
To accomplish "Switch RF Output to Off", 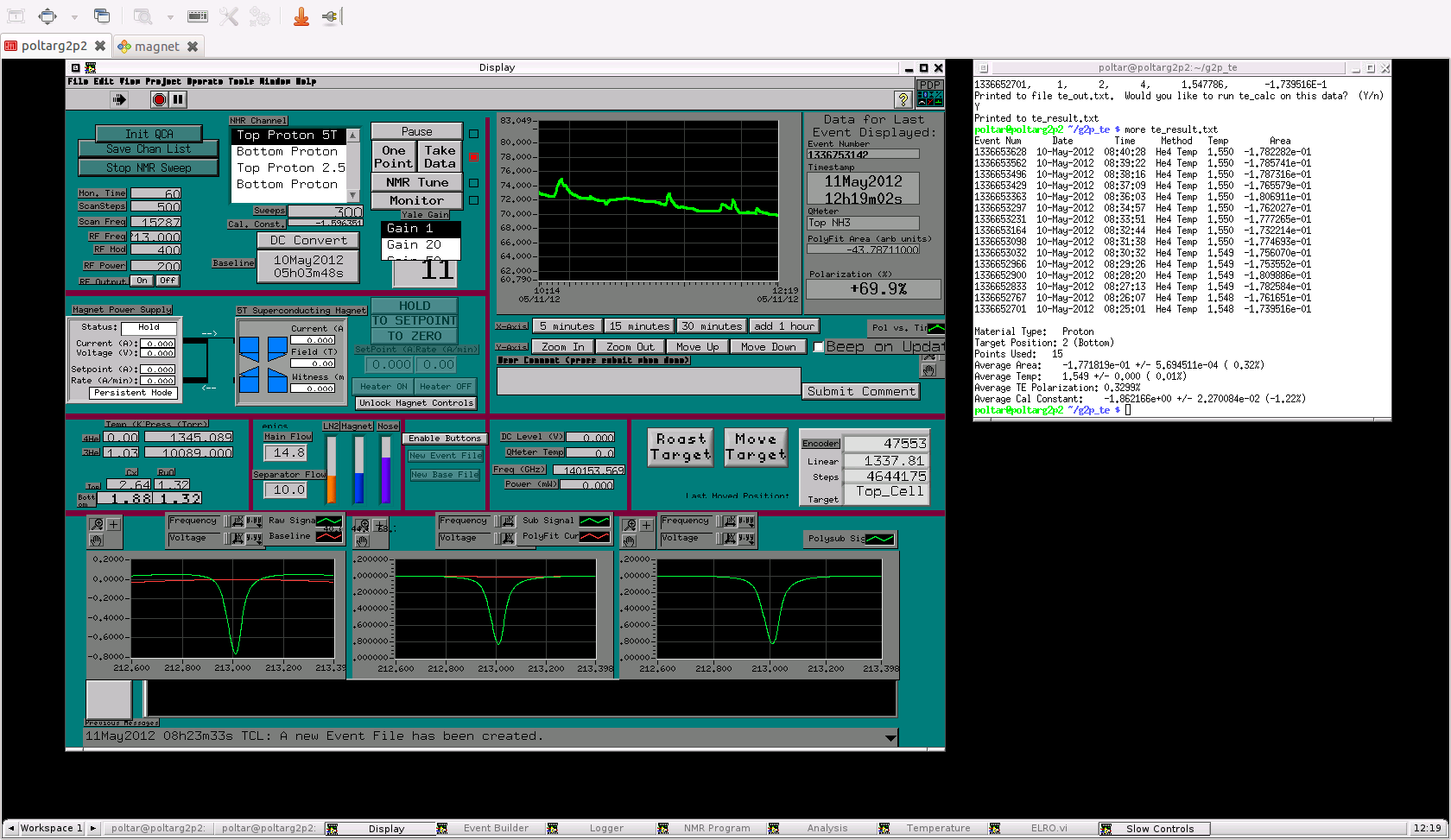I will pos(168,281).
